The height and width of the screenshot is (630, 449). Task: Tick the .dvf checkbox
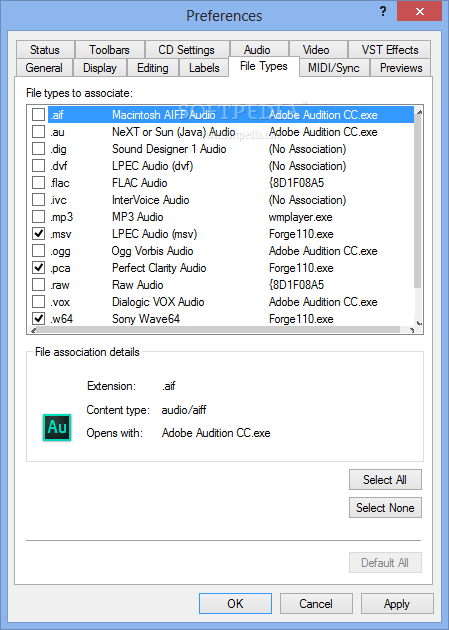click(x=39, y=166)
